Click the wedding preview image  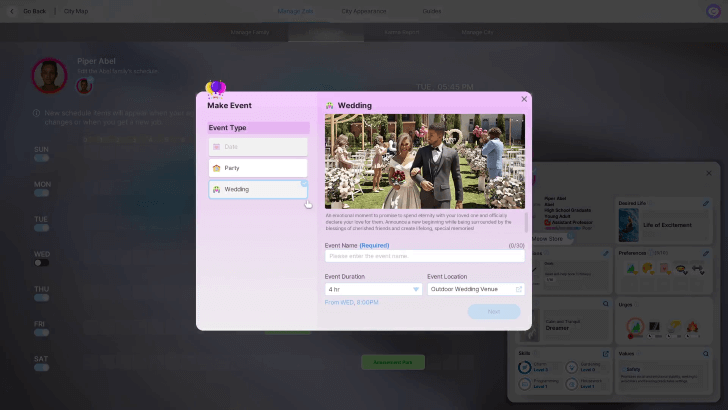pos(424,160)
